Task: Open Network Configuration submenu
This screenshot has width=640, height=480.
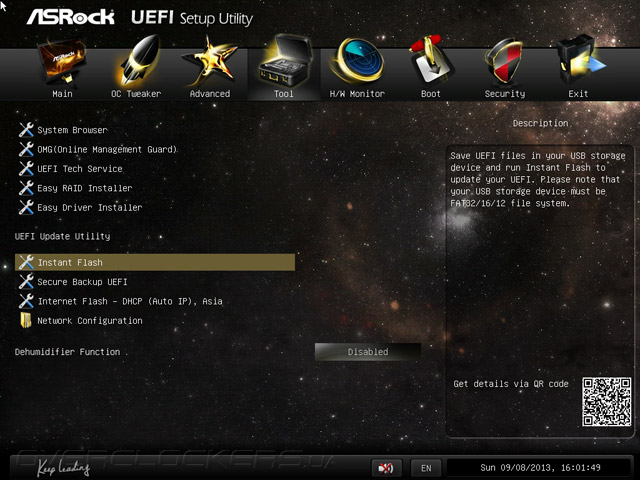Action: (x=90, y=321)
